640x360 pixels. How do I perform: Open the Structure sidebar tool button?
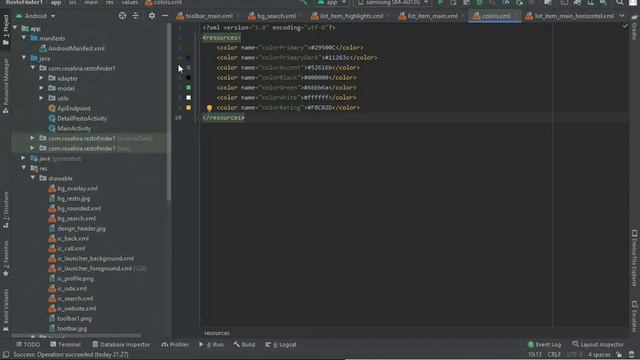point(6,211)
